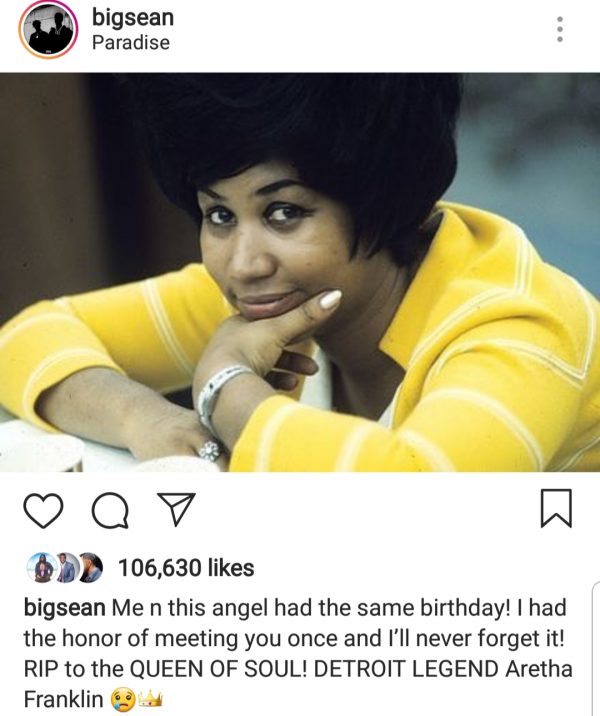Open the Paradise location tag

tap(131, 42)
